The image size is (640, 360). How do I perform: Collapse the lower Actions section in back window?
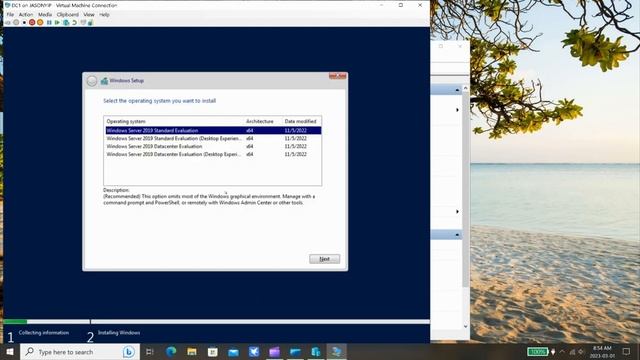457,235
